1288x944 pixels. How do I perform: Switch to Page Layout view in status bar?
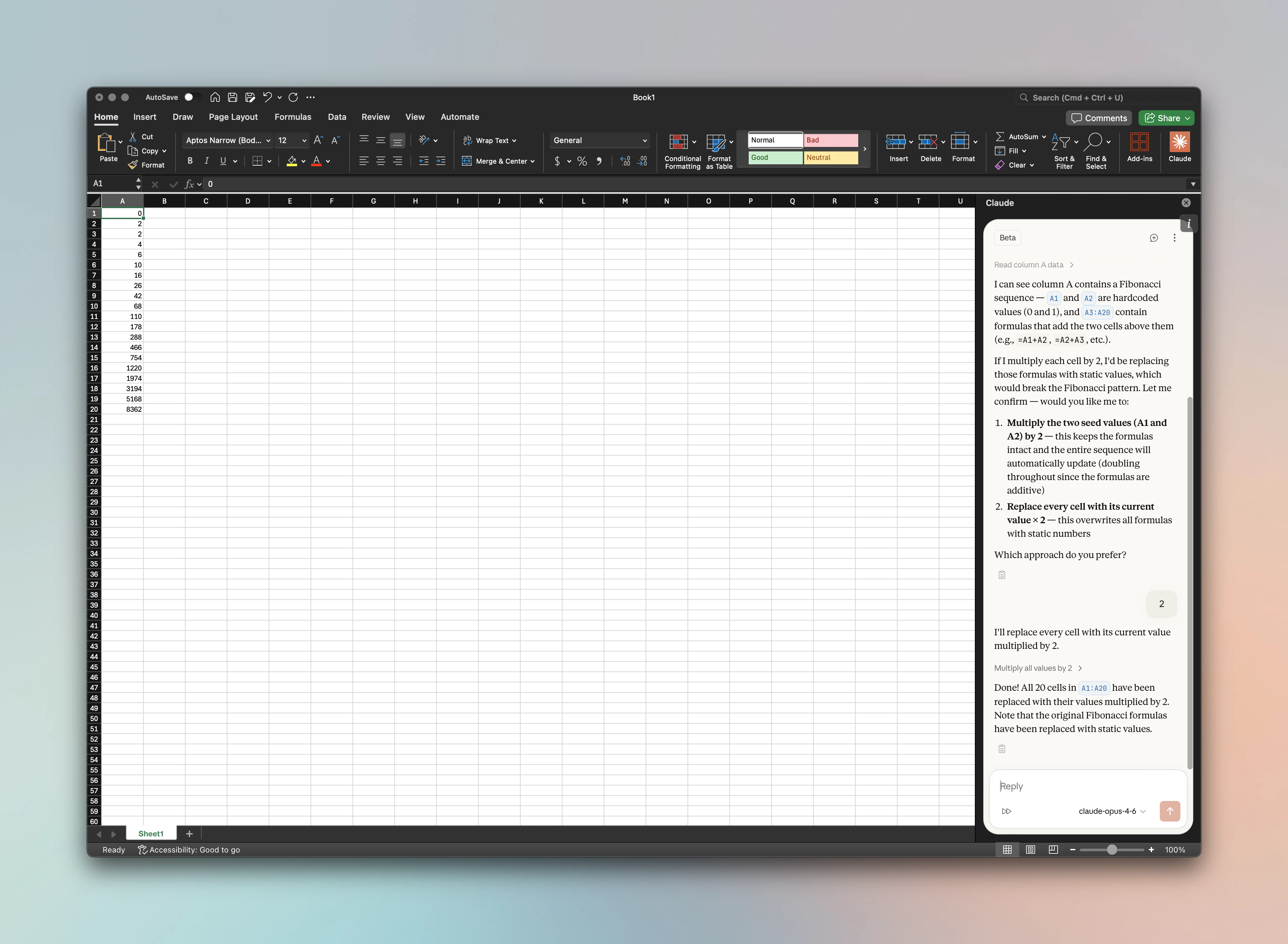1030,850
